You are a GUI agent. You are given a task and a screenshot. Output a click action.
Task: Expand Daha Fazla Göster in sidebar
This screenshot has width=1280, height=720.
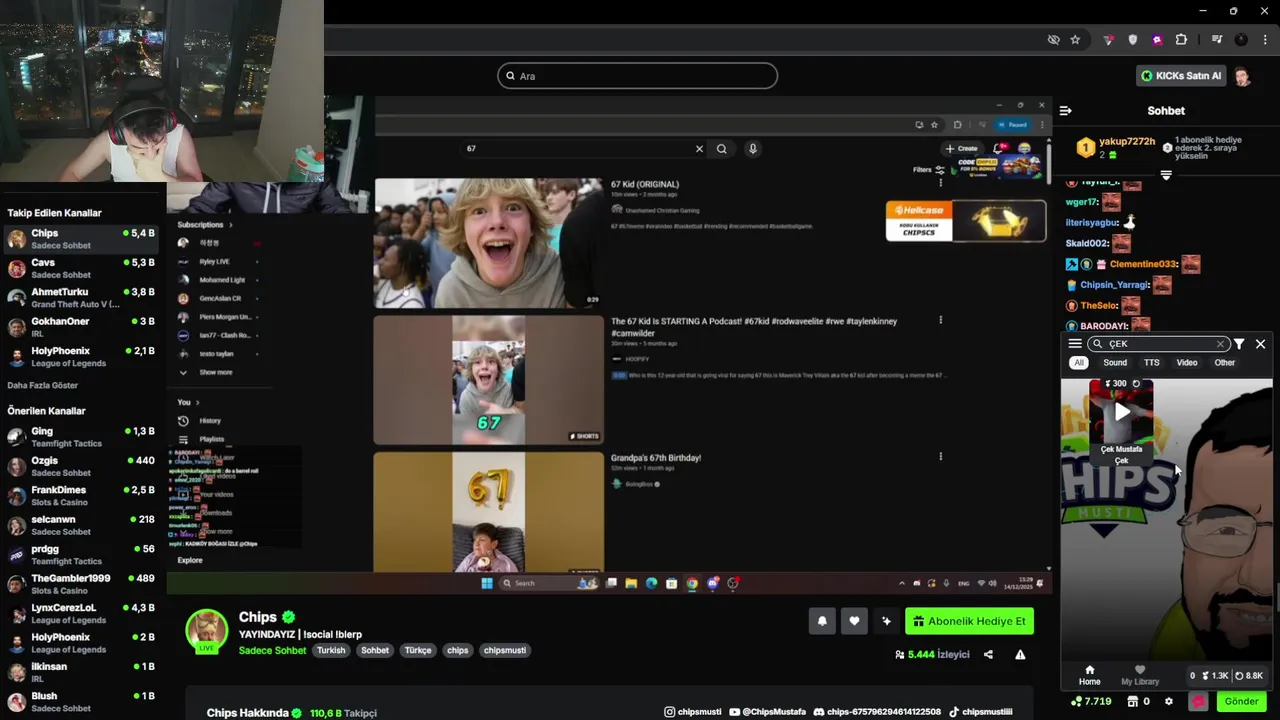43,385
